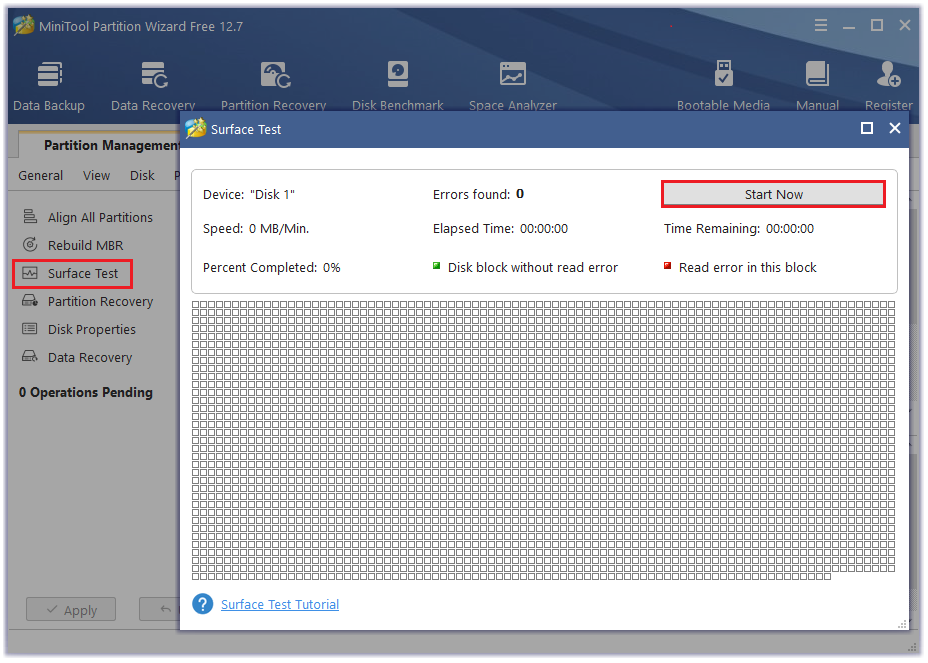Open the Disk menu
This screenshot has width=928, height=663.
(142, 176)
